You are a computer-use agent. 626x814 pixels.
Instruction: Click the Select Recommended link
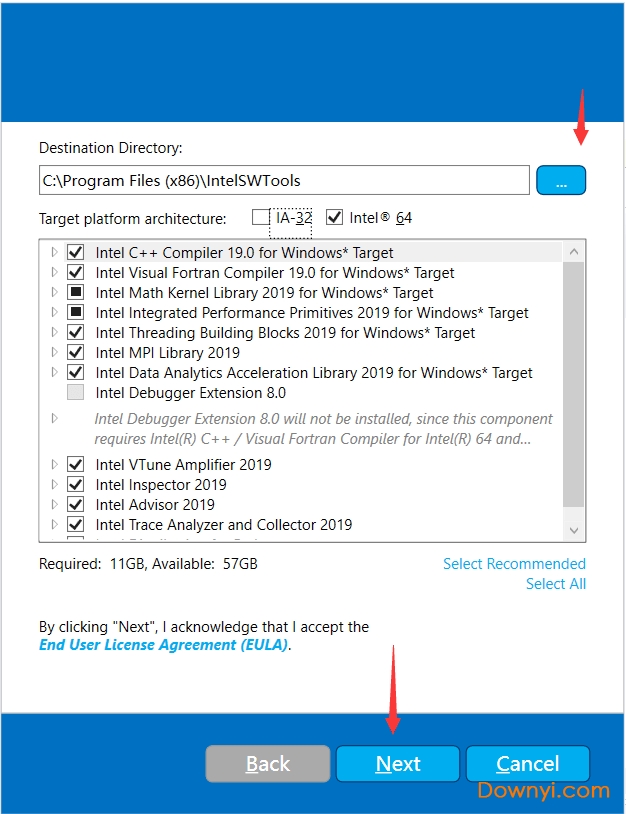[x=514, y=564]
